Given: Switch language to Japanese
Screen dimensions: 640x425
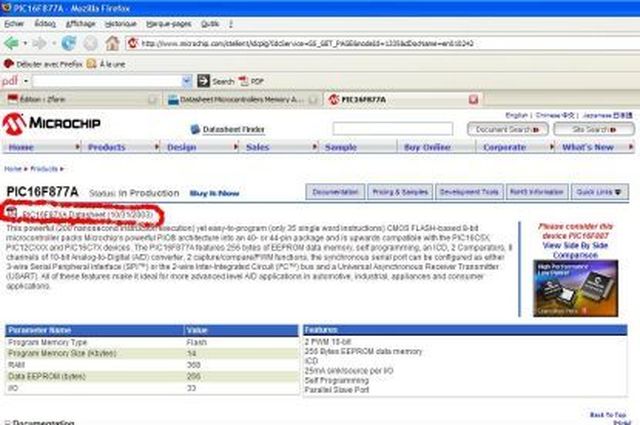Looking at the screenshot, I should pos(608,116).
